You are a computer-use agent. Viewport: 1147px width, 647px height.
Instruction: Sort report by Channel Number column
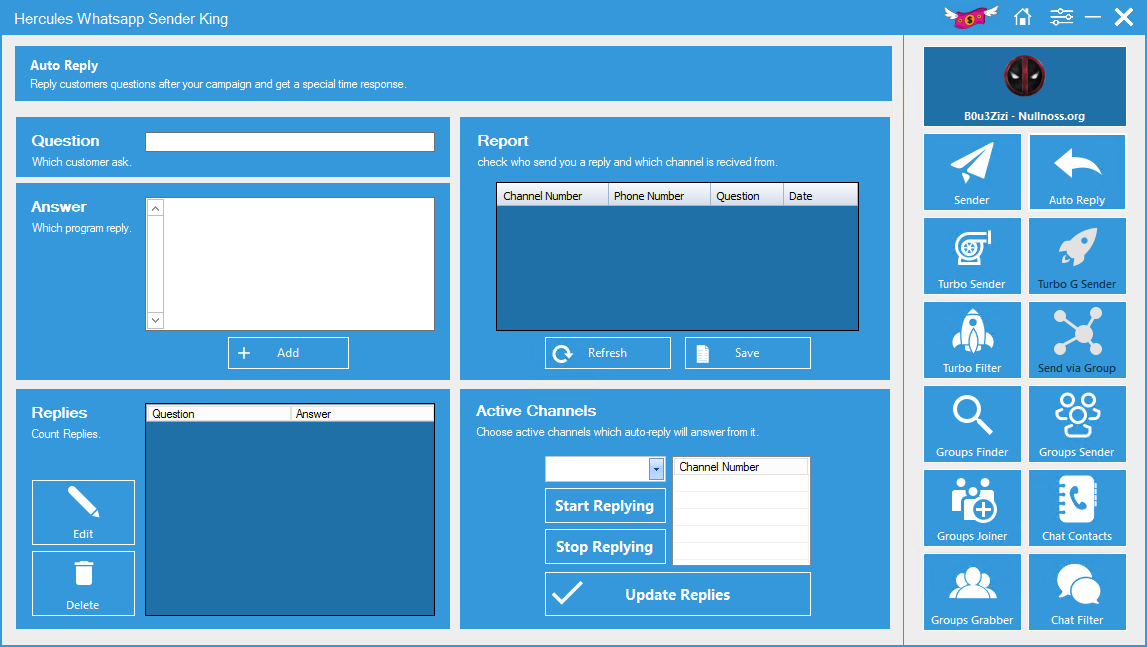pos(552,195)
